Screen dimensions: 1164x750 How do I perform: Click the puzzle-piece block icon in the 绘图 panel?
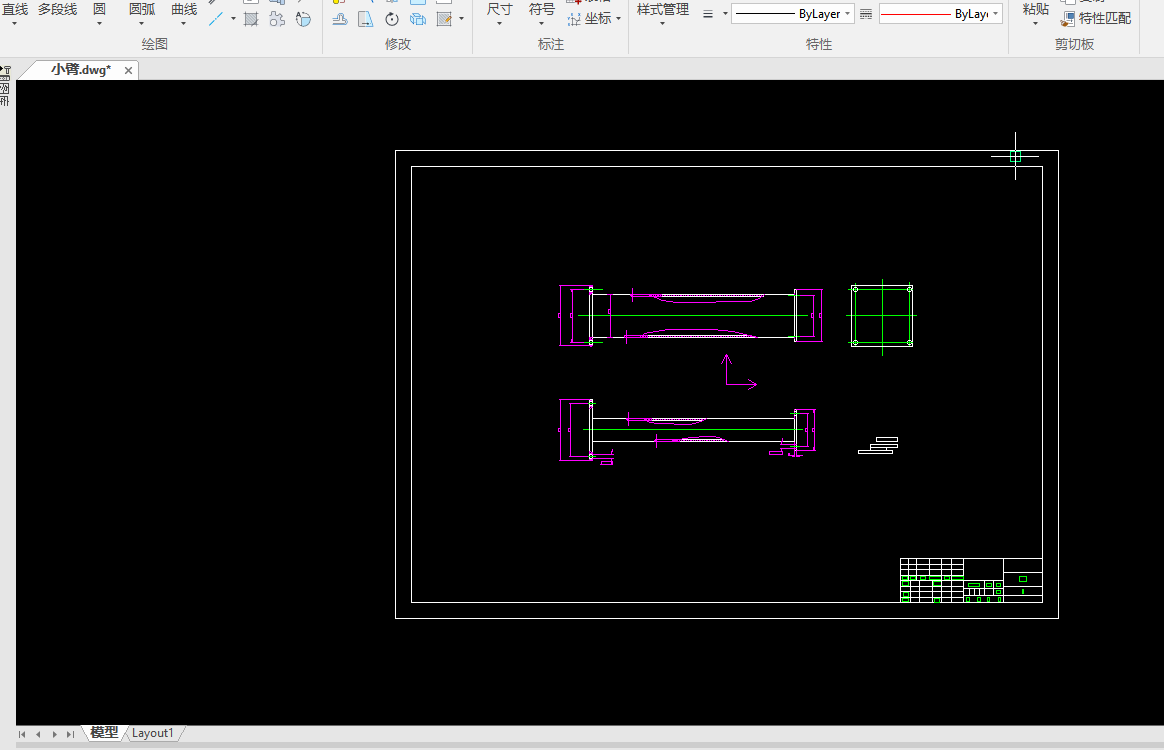click(x=277, y=19)
